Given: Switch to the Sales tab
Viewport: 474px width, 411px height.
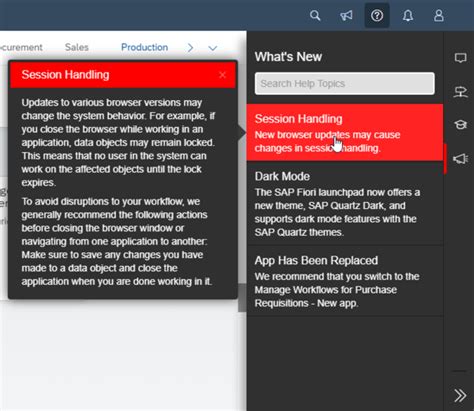Looking at the screenshot, I should pyautogui.click(x=77, y=47).
